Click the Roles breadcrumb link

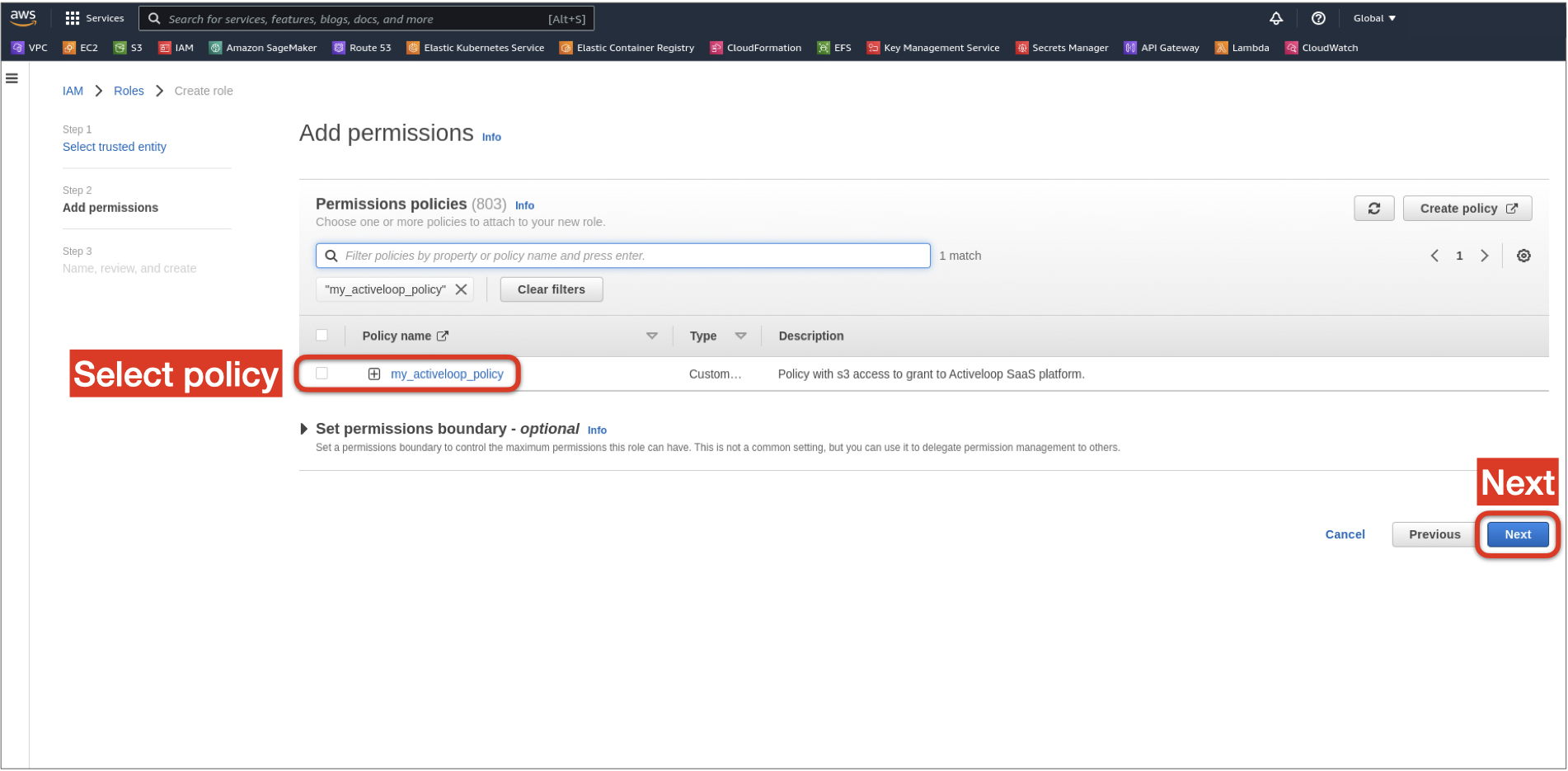pos(129,91)
